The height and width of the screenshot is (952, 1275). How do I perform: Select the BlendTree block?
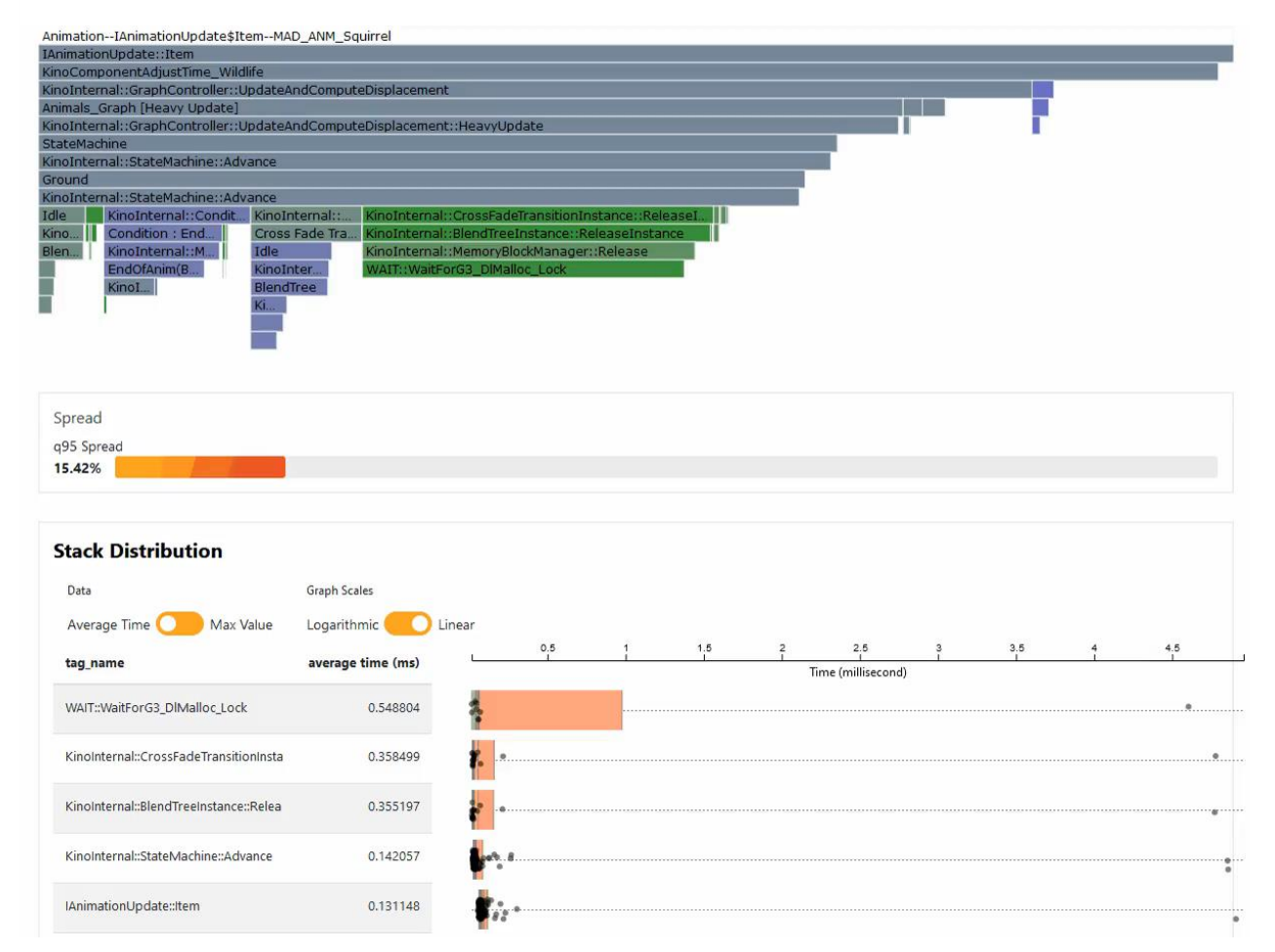pyautogui.click(x=289, y=287)
